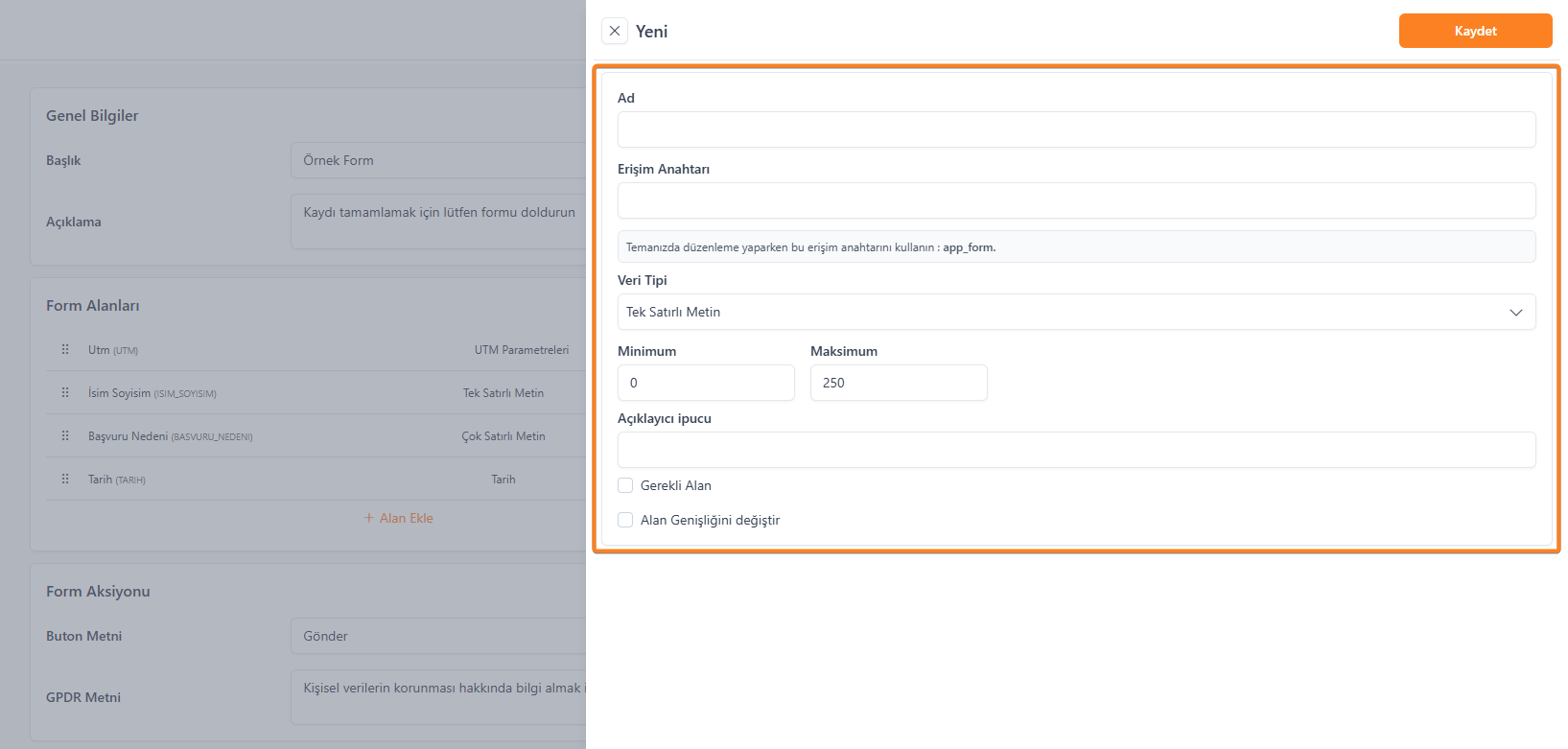Click the chevron arrow in Veri Tipi select
The height and width of the screenshot is (749, 1568).
click(1515, 313)
